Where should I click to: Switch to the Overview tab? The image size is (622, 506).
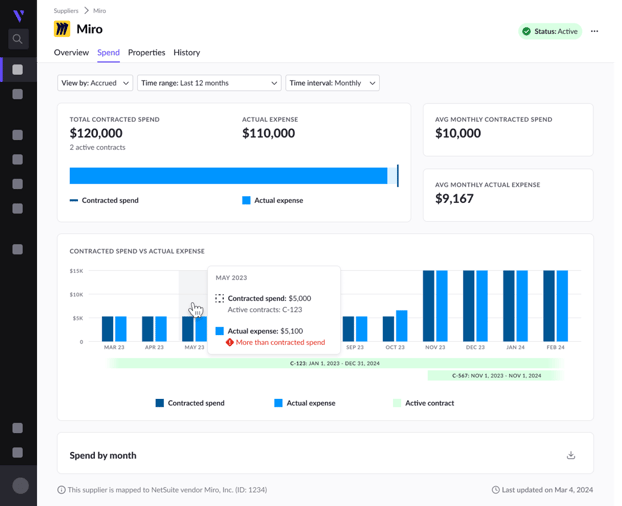(71, 52)
